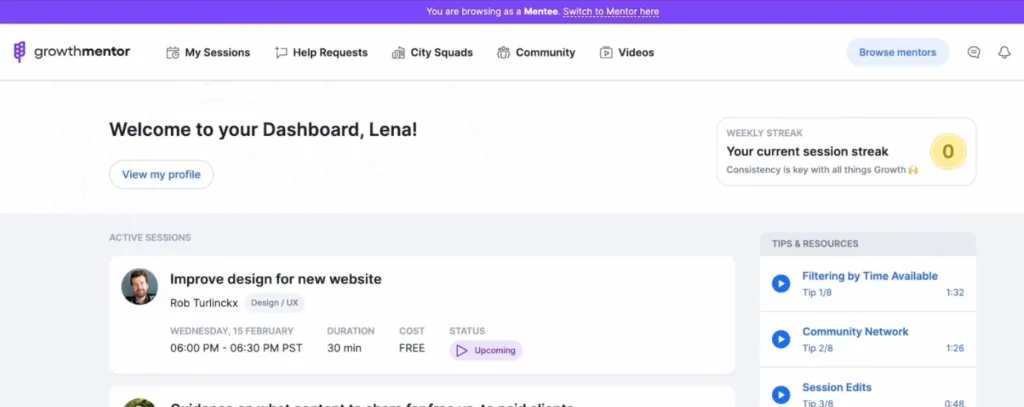This screenshot has height=407, width=1024.
Task: Click the My Sessions calendar icon
Action: pyautogui.click(x=172, y=53)
